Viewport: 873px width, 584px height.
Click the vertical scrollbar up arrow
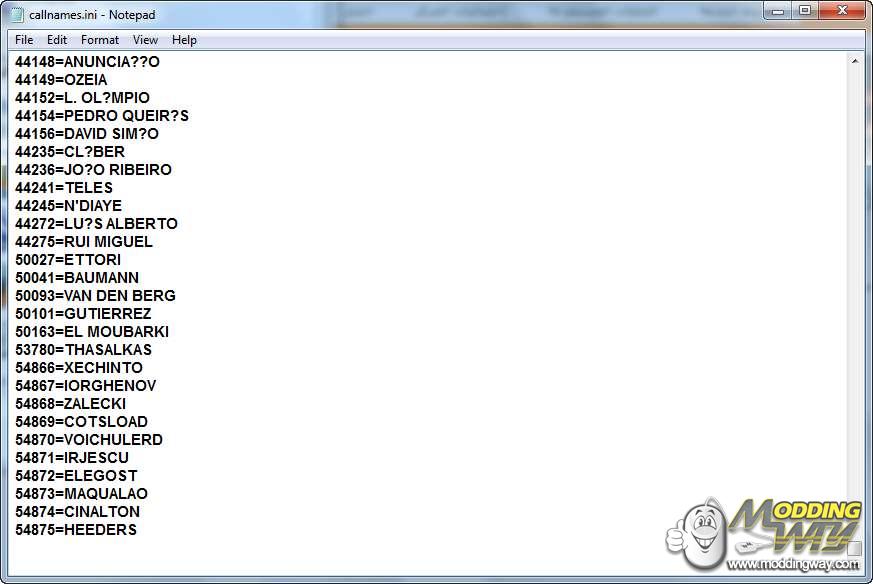click(x=856, y=61)
